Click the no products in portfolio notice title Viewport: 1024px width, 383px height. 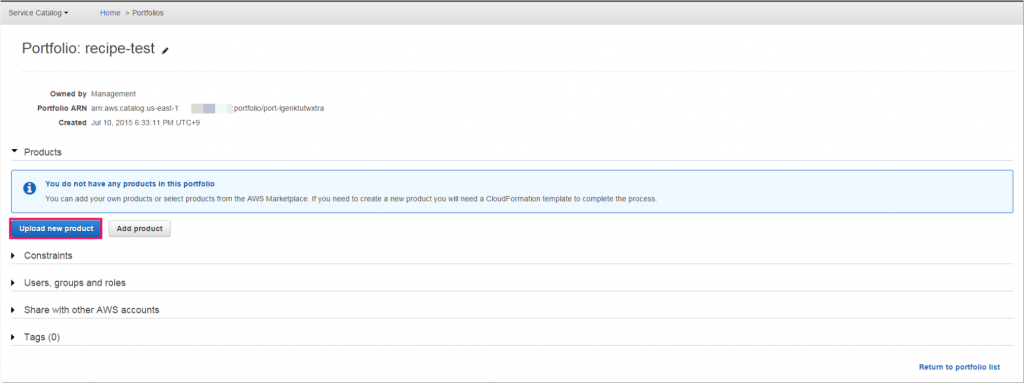pos(130,184)
